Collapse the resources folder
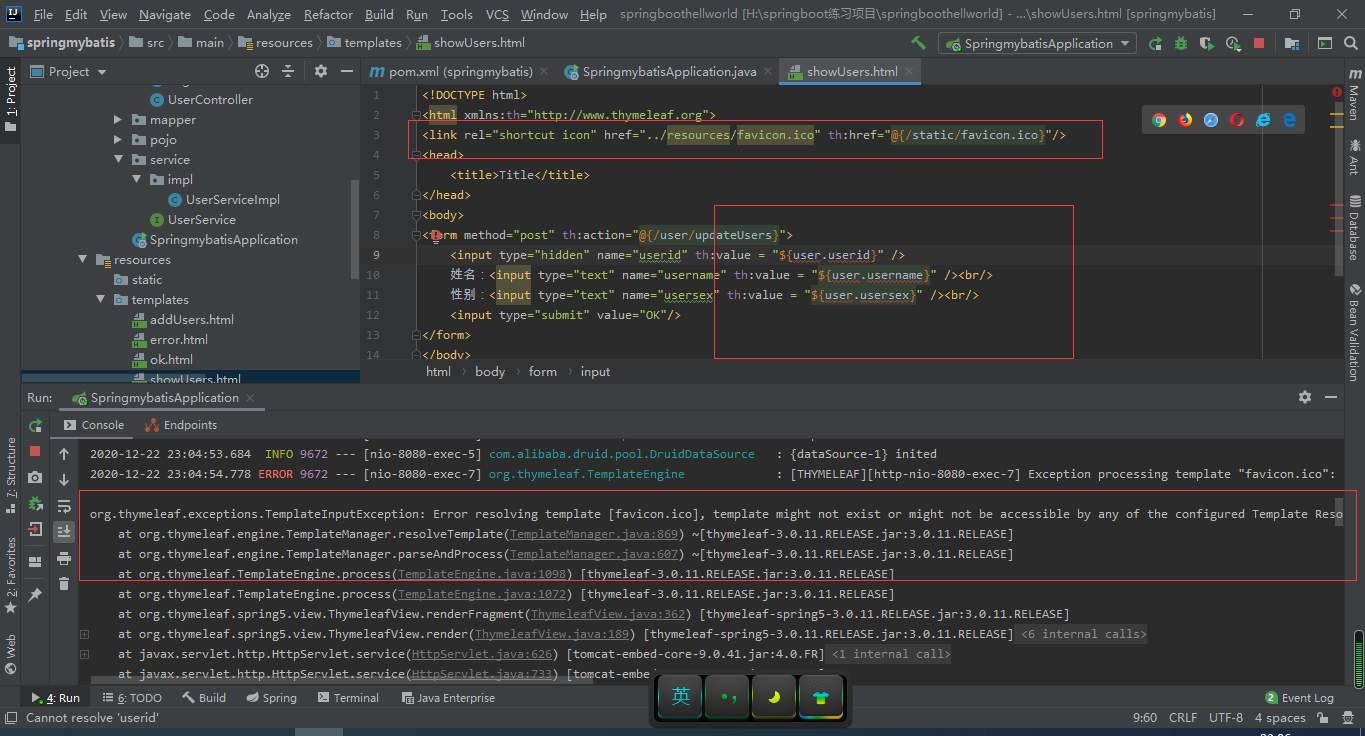This screenshot has height=736, width=1365. pos(82,260)
